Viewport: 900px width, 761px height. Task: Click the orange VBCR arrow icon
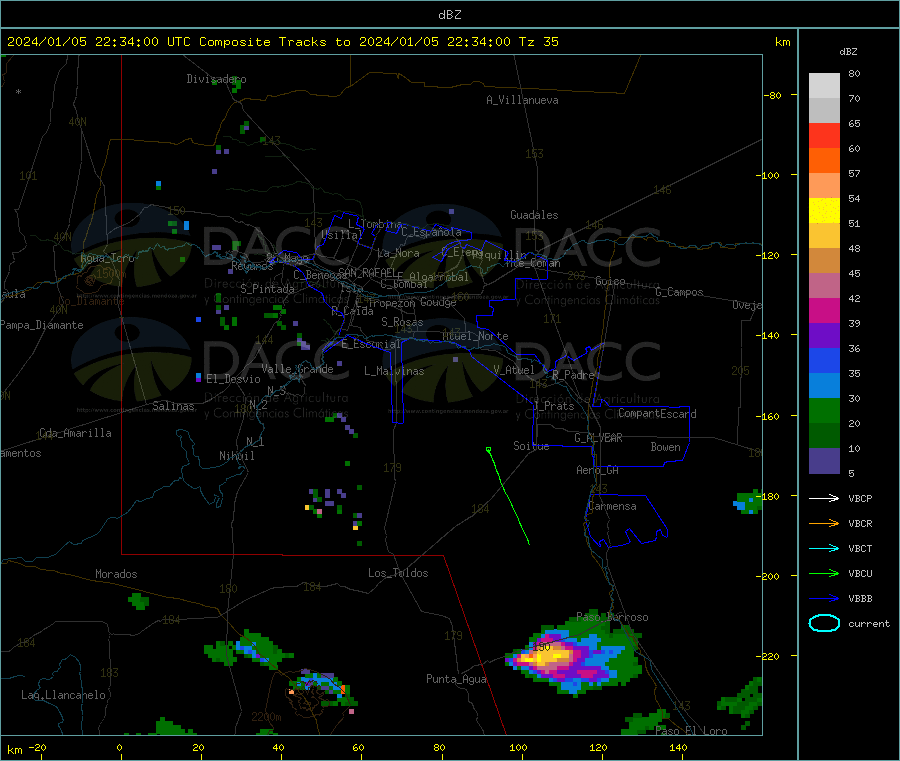click(x=824, y=523)
